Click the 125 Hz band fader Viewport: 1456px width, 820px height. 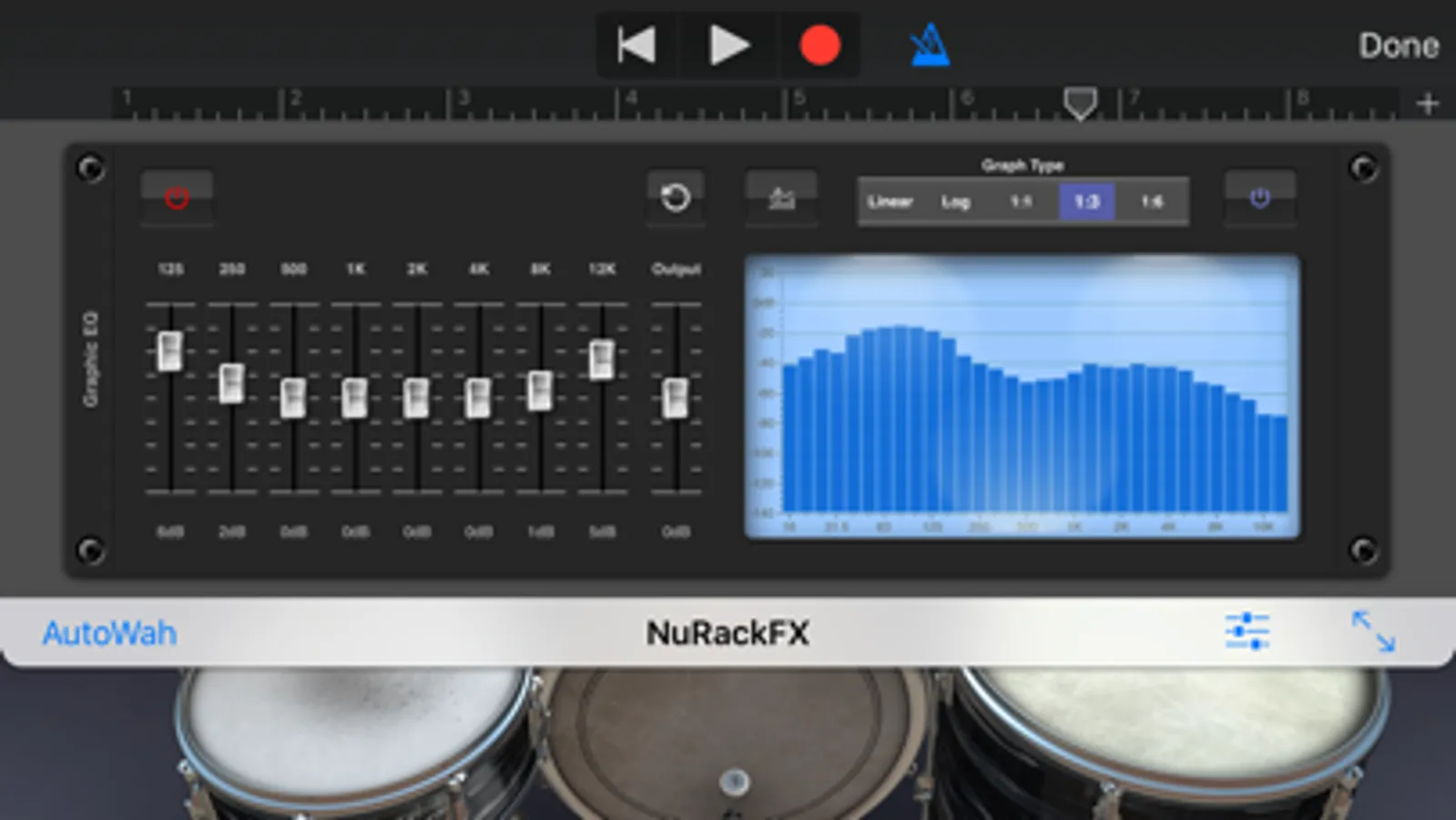169,351
